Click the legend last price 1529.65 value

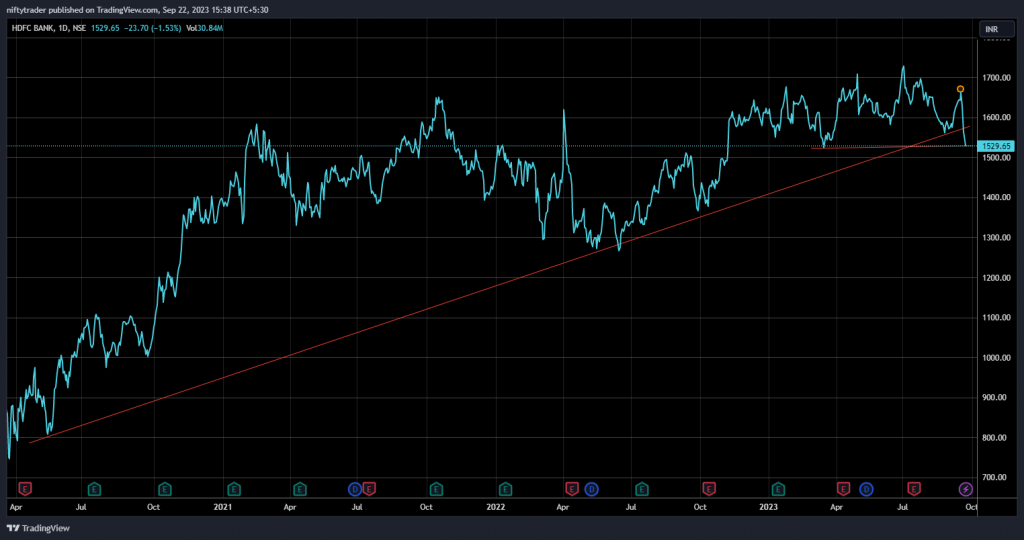coord(105,28)
